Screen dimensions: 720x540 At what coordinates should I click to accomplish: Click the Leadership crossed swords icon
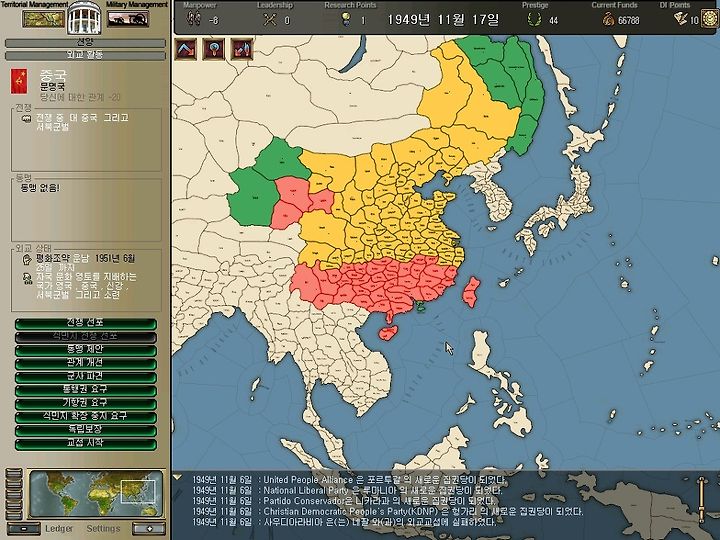[x=270, y=20]
